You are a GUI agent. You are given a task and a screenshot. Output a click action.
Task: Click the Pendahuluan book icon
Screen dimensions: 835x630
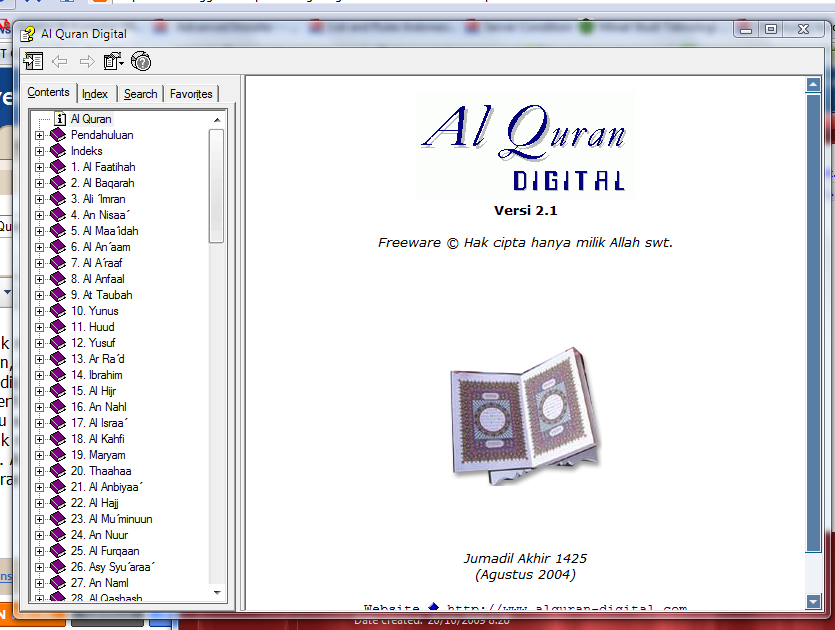tap(58, 135)
